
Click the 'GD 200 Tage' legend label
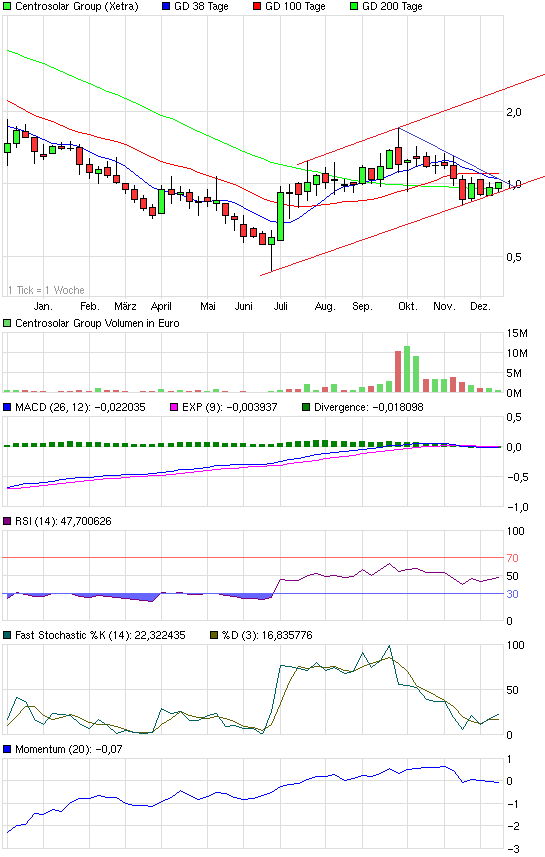coord(392,7)
